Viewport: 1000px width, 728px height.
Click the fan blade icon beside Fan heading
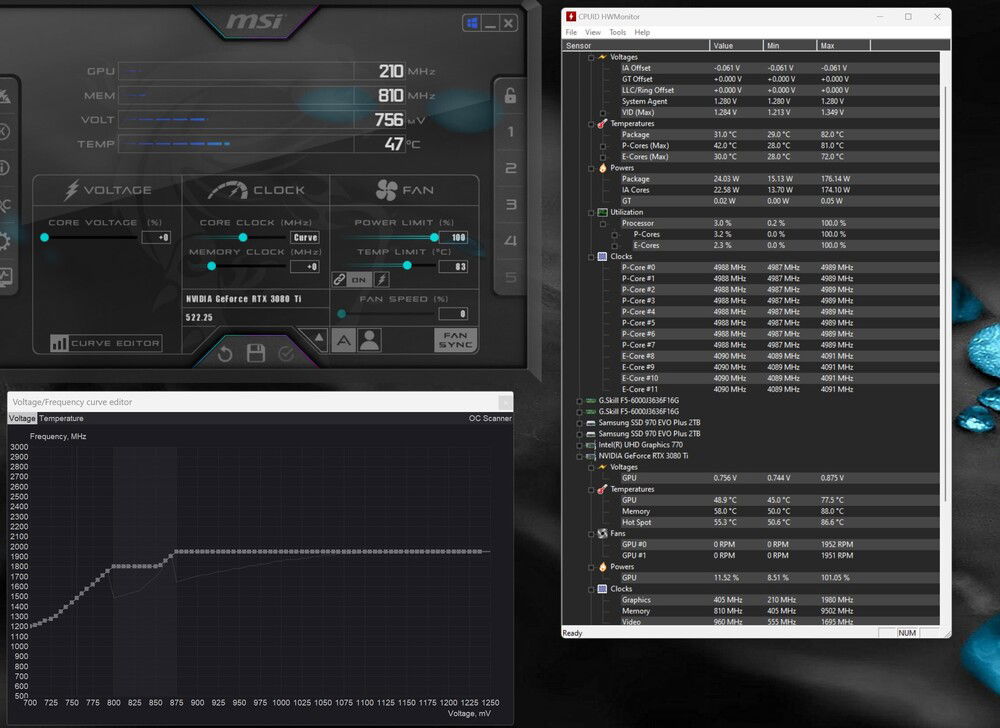[386, 190]
